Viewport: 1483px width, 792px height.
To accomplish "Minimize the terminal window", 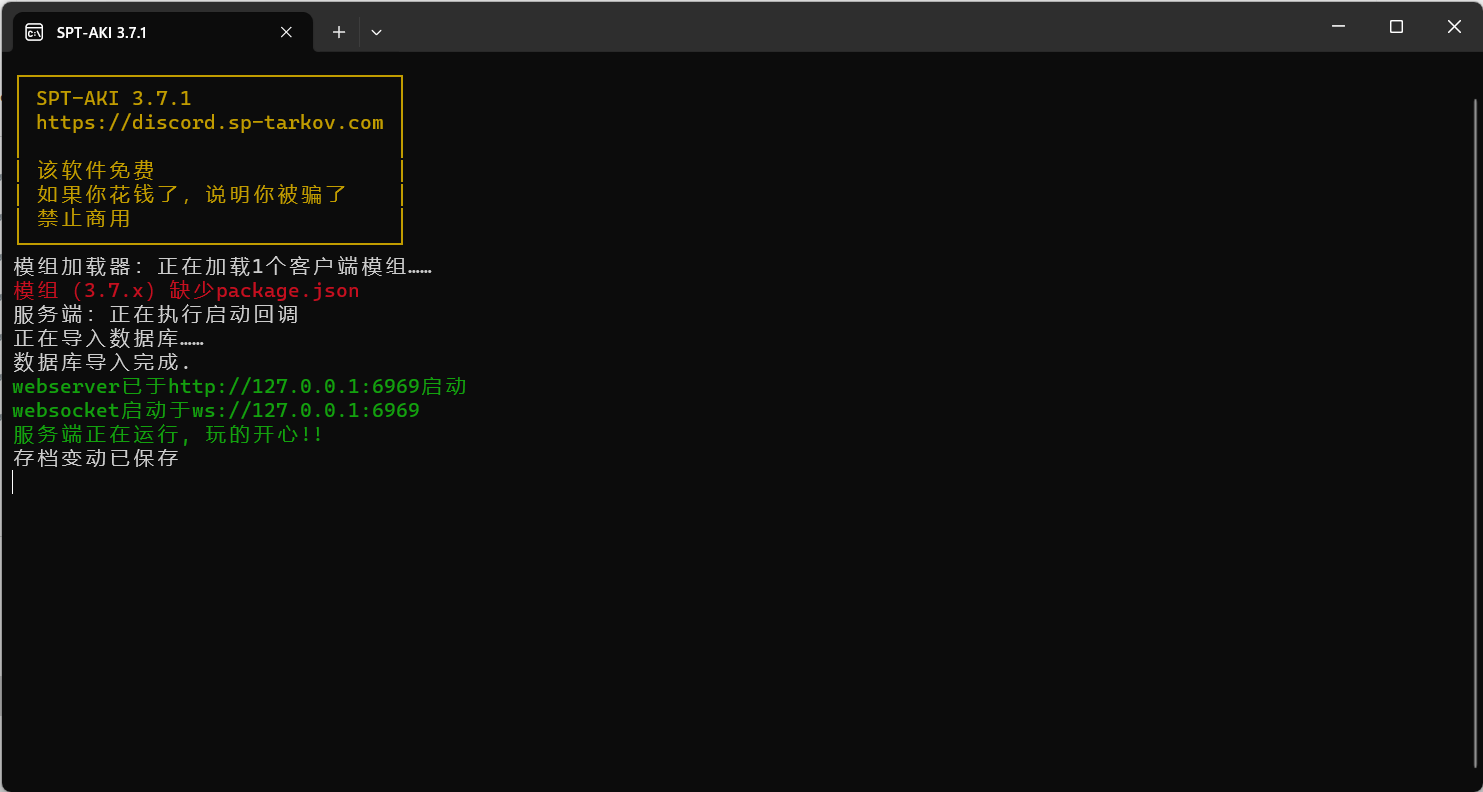I will tap(1338, 27).
